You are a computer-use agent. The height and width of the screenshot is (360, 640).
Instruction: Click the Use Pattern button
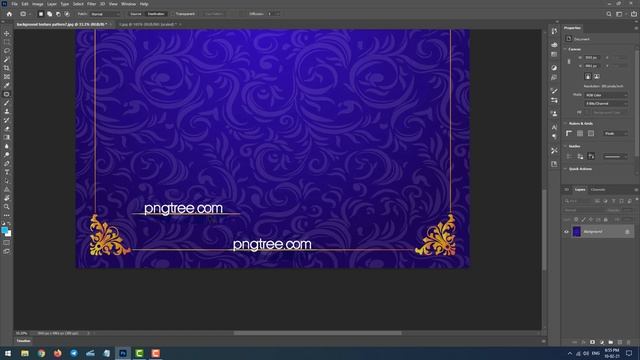(214, 14)
